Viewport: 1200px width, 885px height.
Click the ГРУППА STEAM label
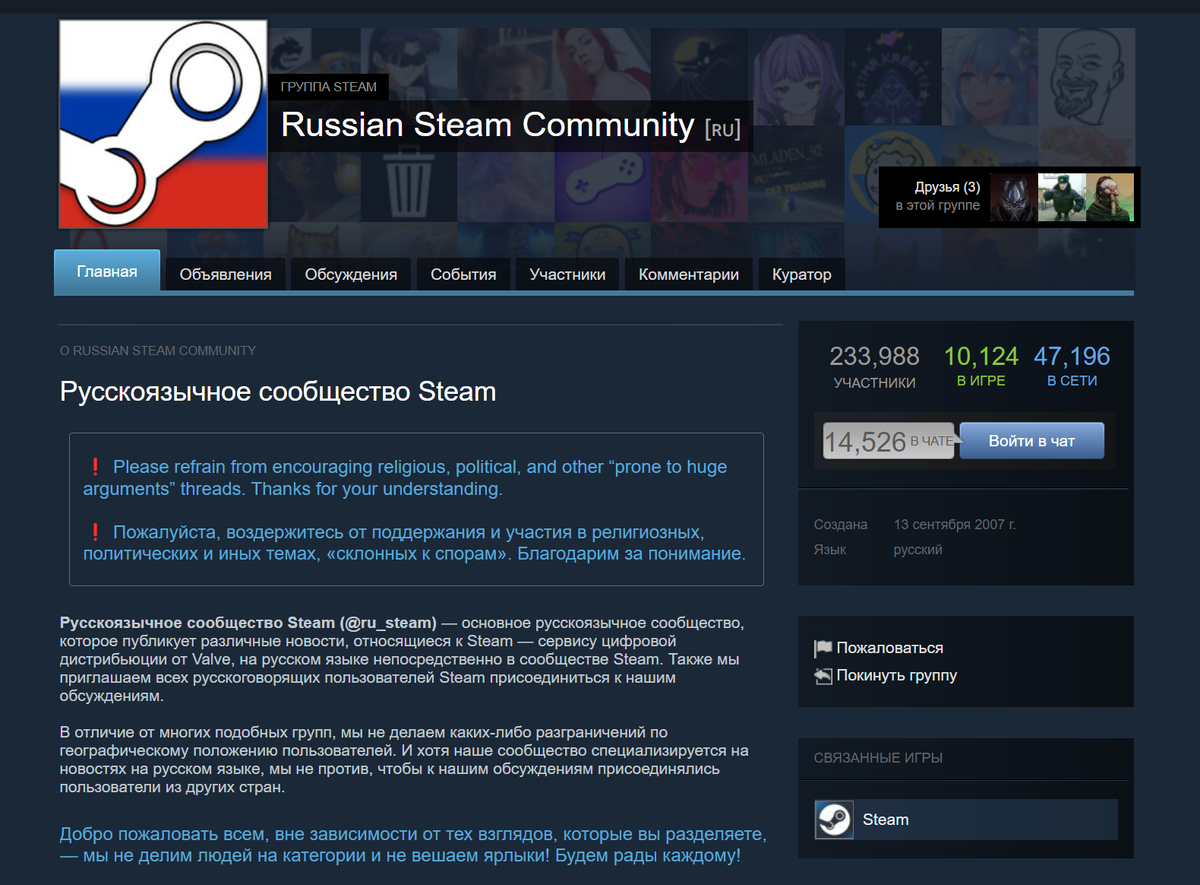329,87
